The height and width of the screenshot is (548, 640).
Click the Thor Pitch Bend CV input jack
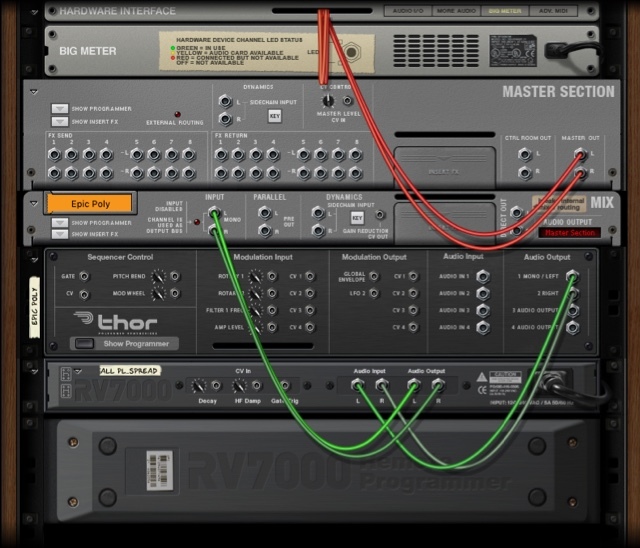pyautogui.click(x=175, y=276)
